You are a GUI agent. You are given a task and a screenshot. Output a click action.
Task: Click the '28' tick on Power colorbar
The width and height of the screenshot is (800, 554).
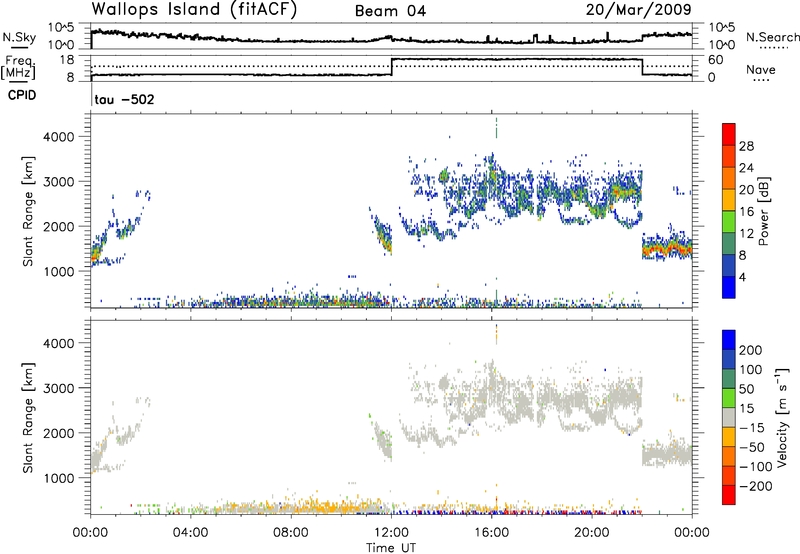tap(746, 146)
